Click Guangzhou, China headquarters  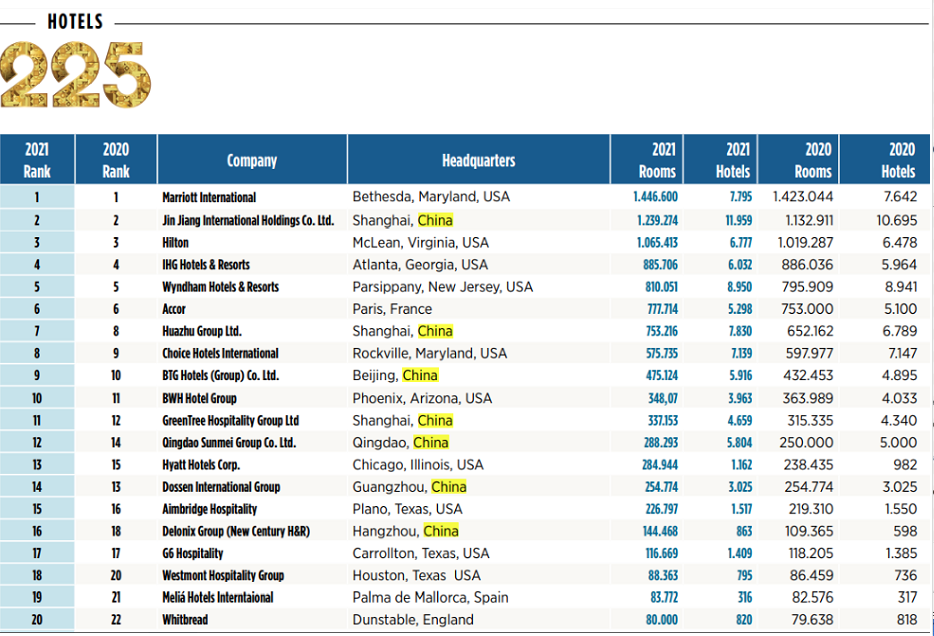pos(409,487)
